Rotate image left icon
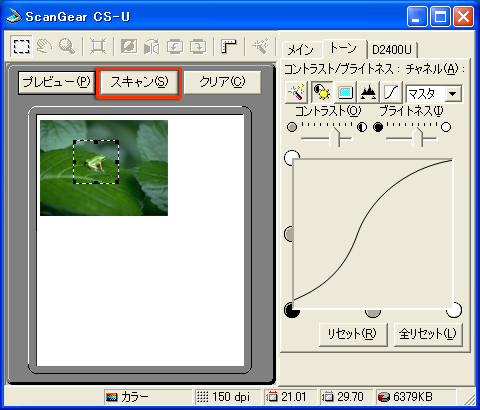 click(175, 46)
